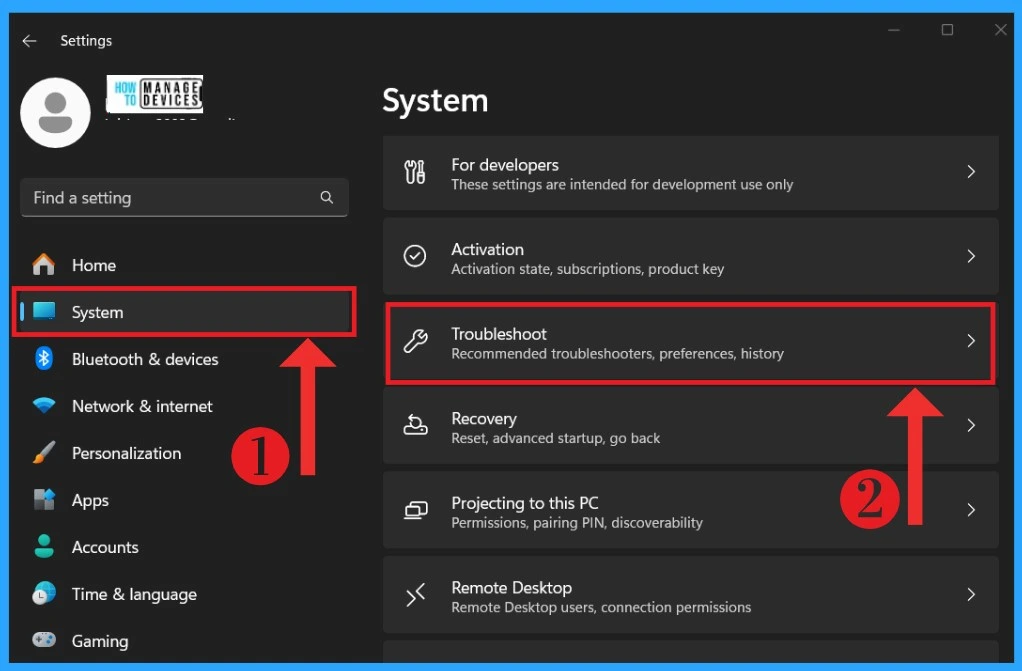
Task: Expand the Recovery row chevron
Action: tap(970, 426)
